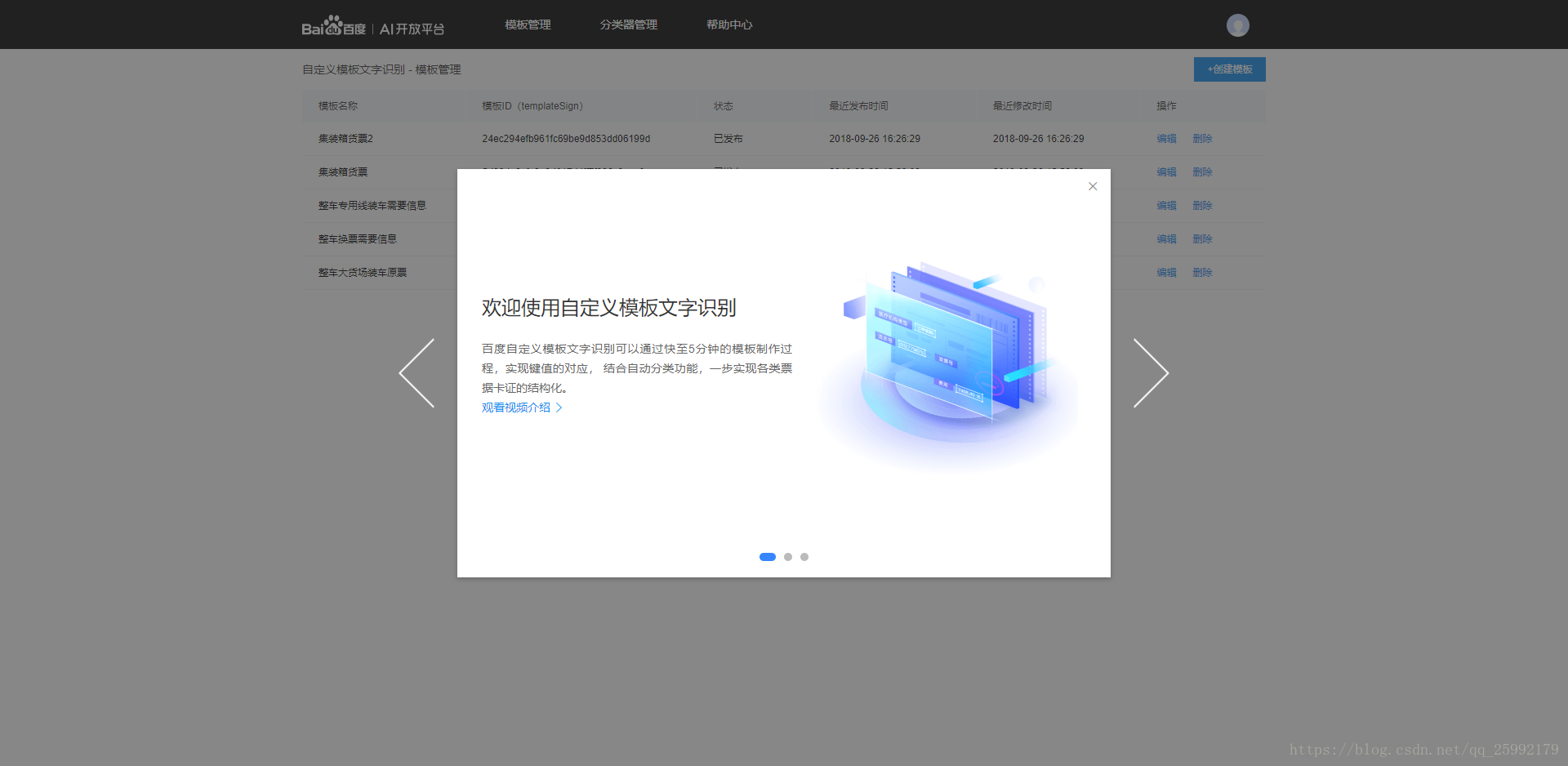1568x766 pixels.
Task: Click the Baidu AI 开放平台 logo
Action: (372, 24)
